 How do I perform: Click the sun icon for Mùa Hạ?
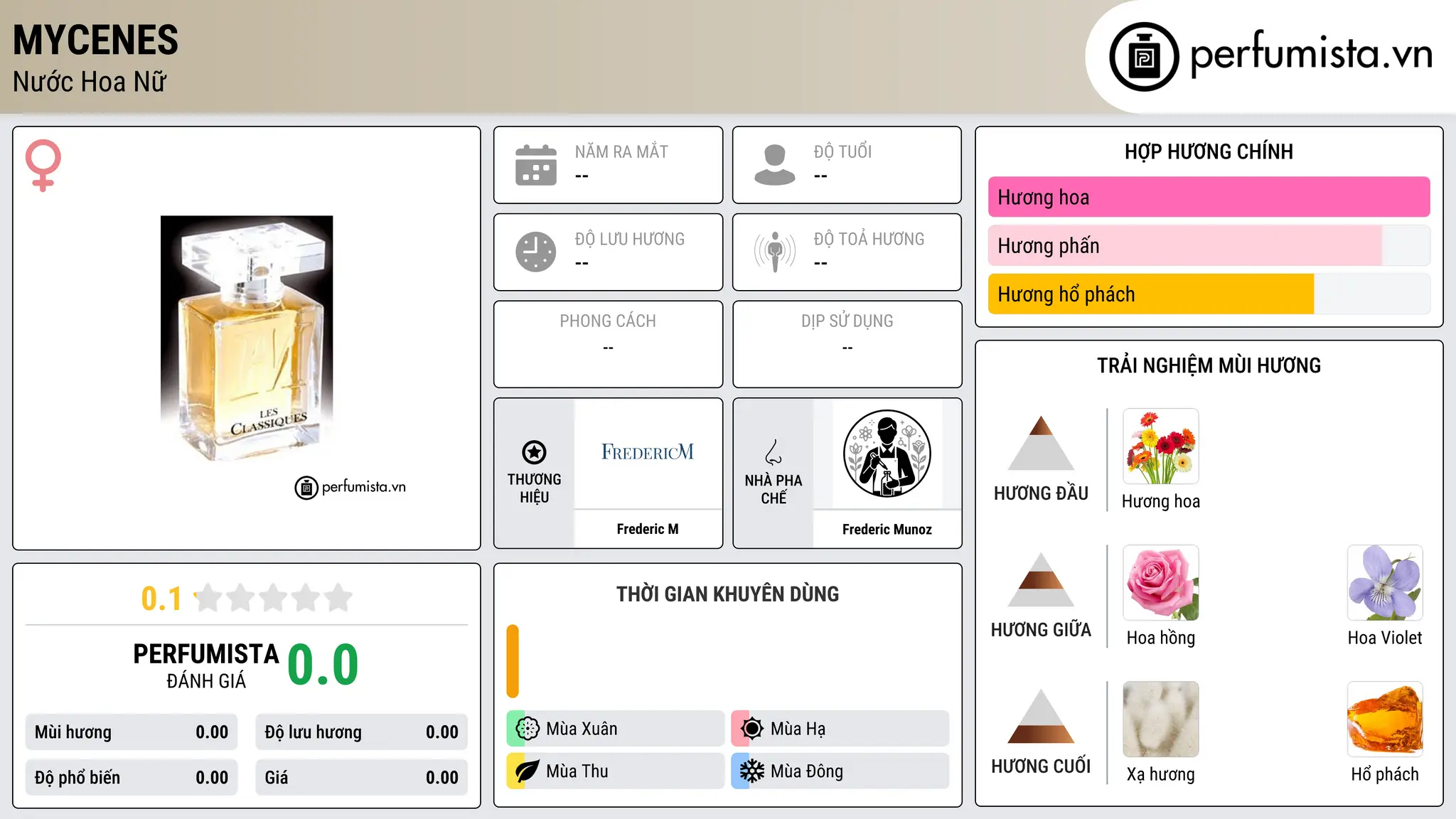(751, 729)
